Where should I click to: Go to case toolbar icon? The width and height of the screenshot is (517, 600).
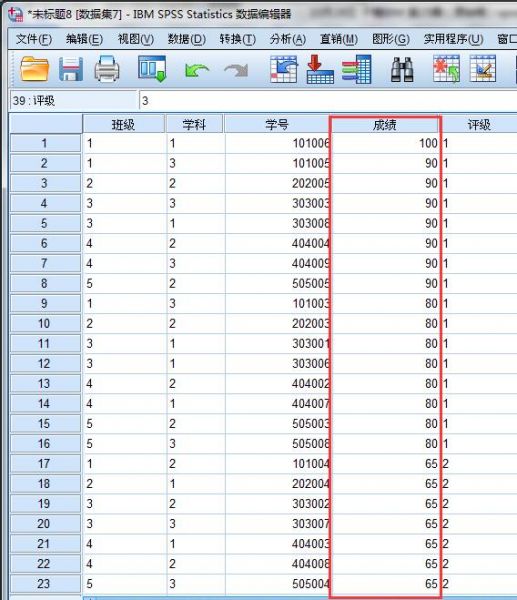tap(284, 69)
